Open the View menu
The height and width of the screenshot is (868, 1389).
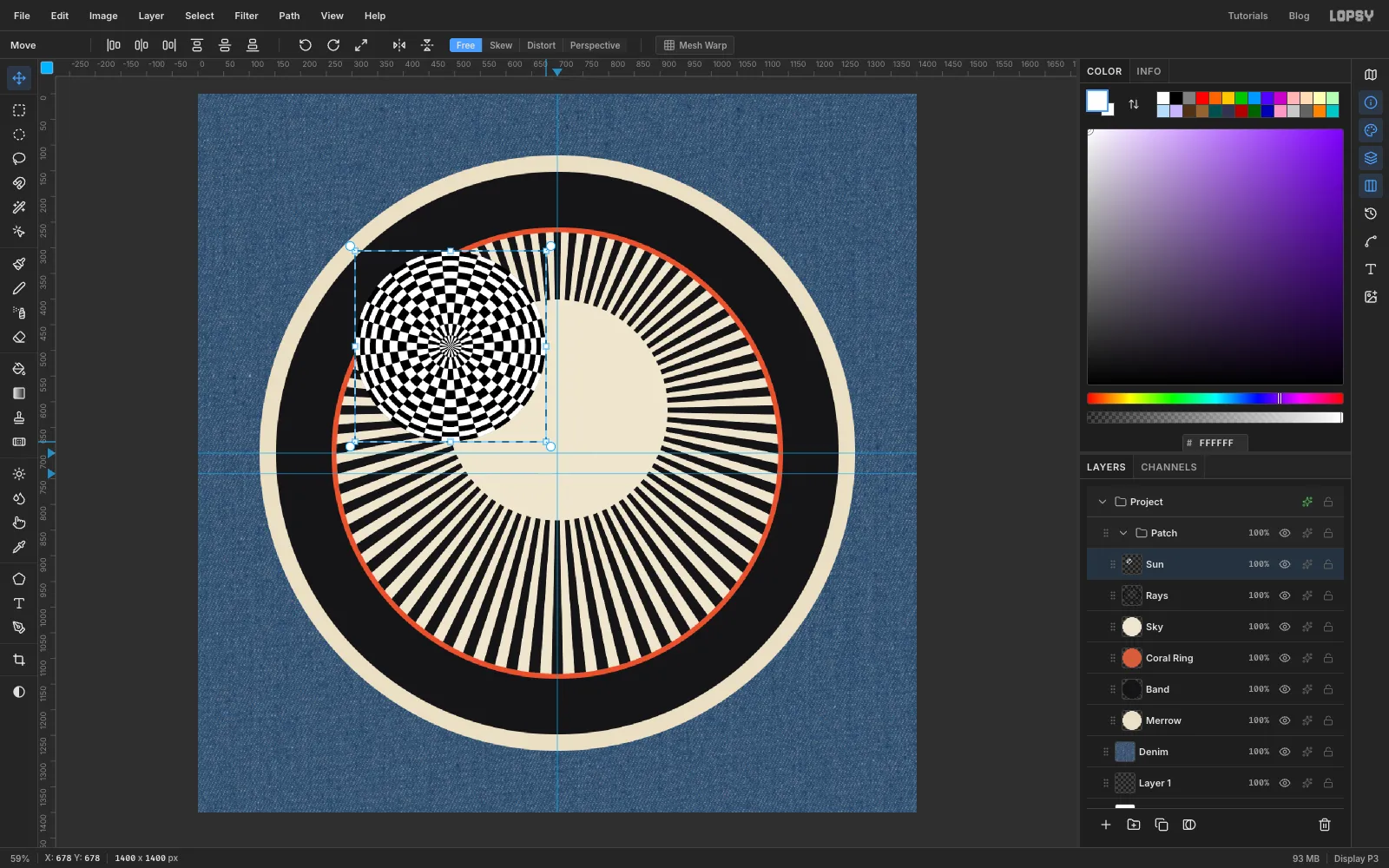coord(332,16)
